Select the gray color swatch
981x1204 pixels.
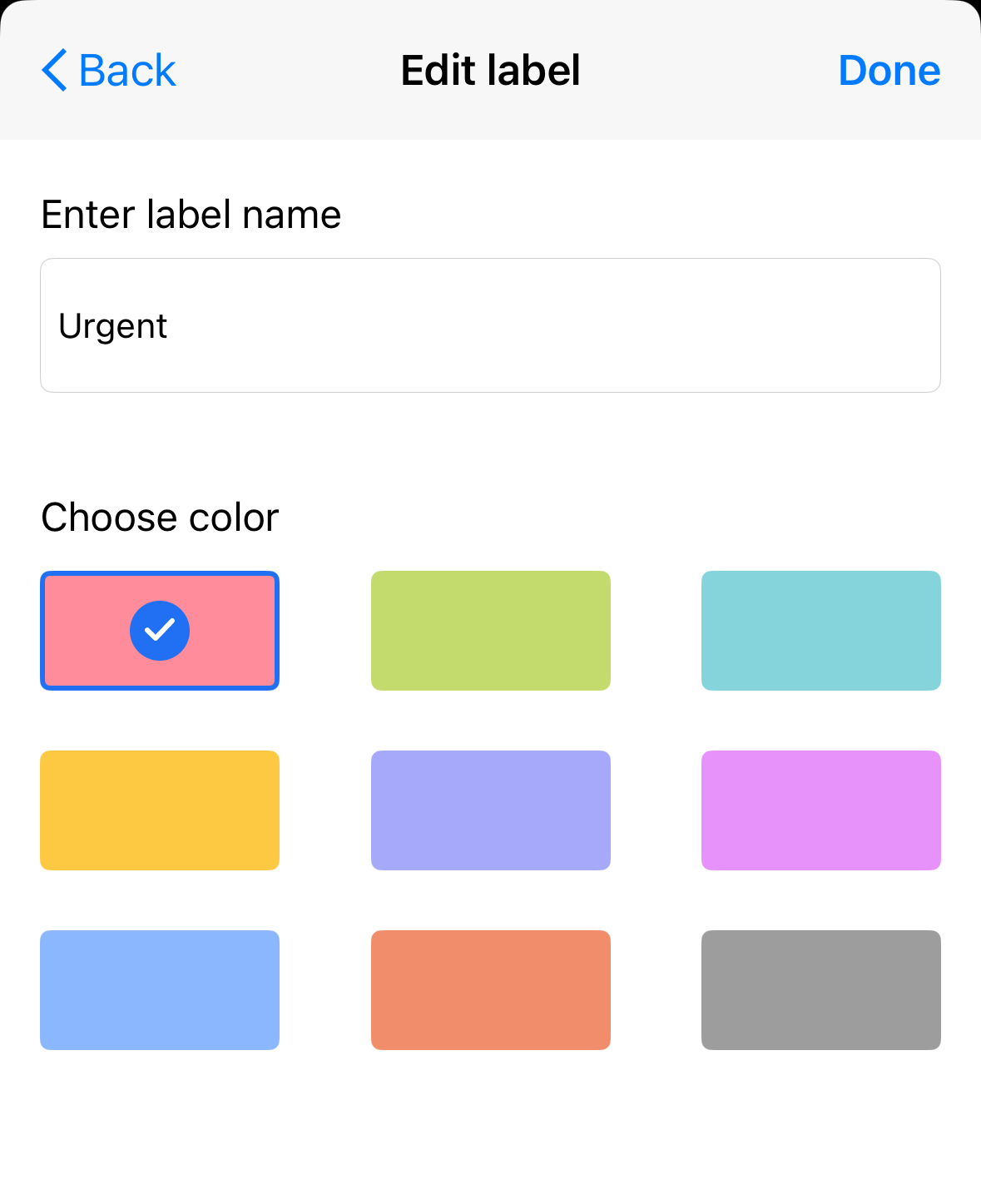[820, 989]
